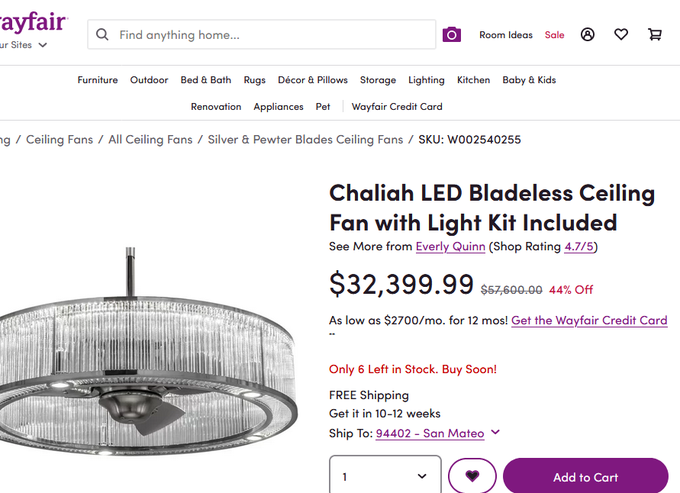Save product with heart button
Screen dimensions: 680x493
click(x=472, y=477)
